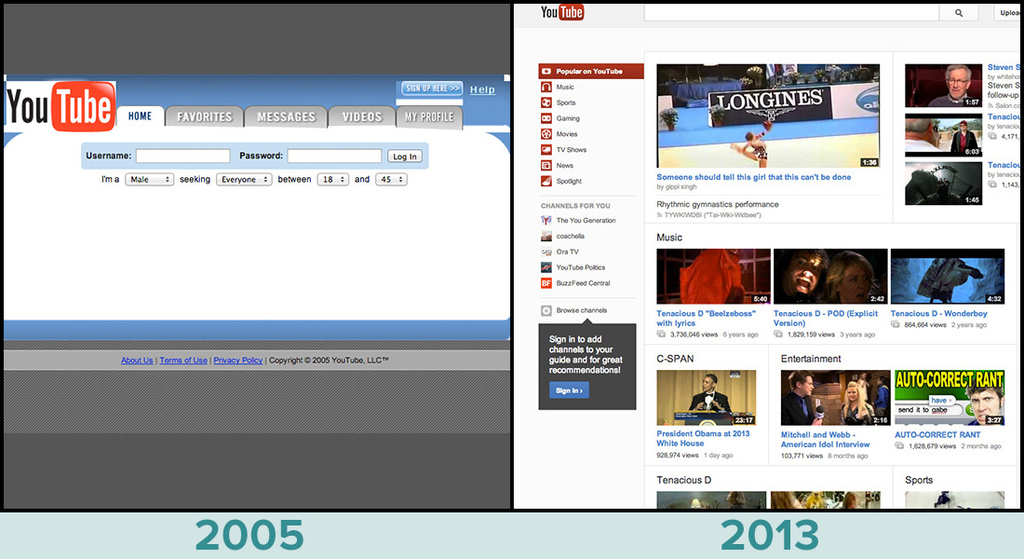
Task: Click the coachella channel icon
Action: [x=547, y=236]
